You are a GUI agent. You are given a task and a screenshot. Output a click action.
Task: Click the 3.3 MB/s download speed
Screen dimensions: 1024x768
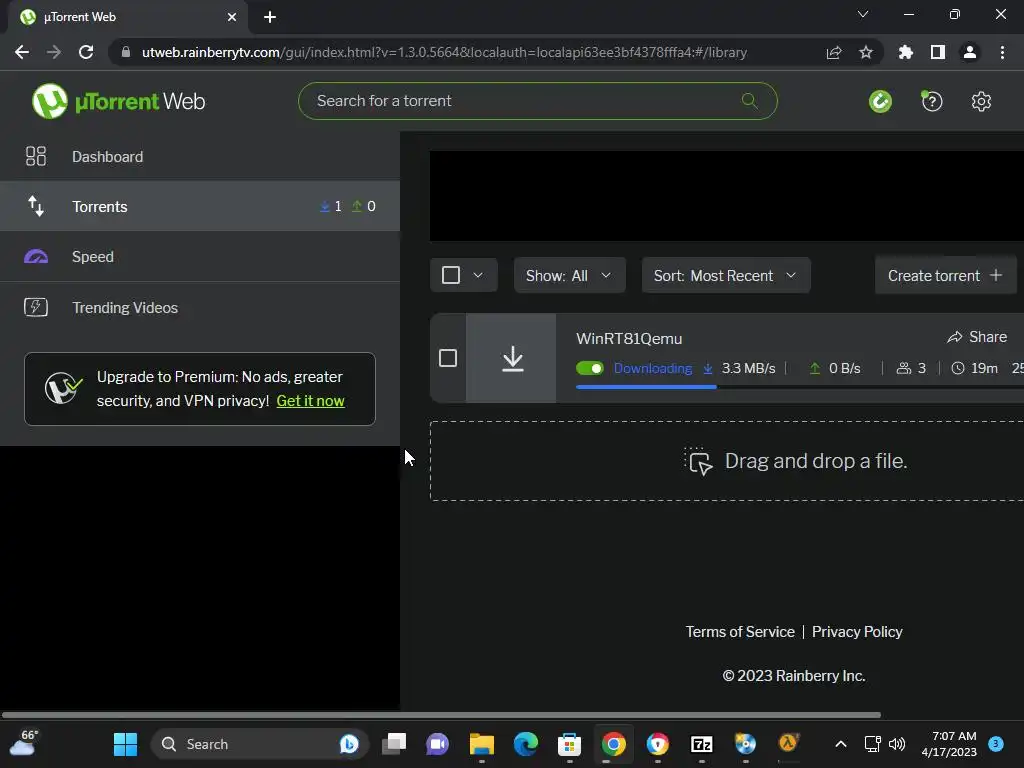pos(748,368)
